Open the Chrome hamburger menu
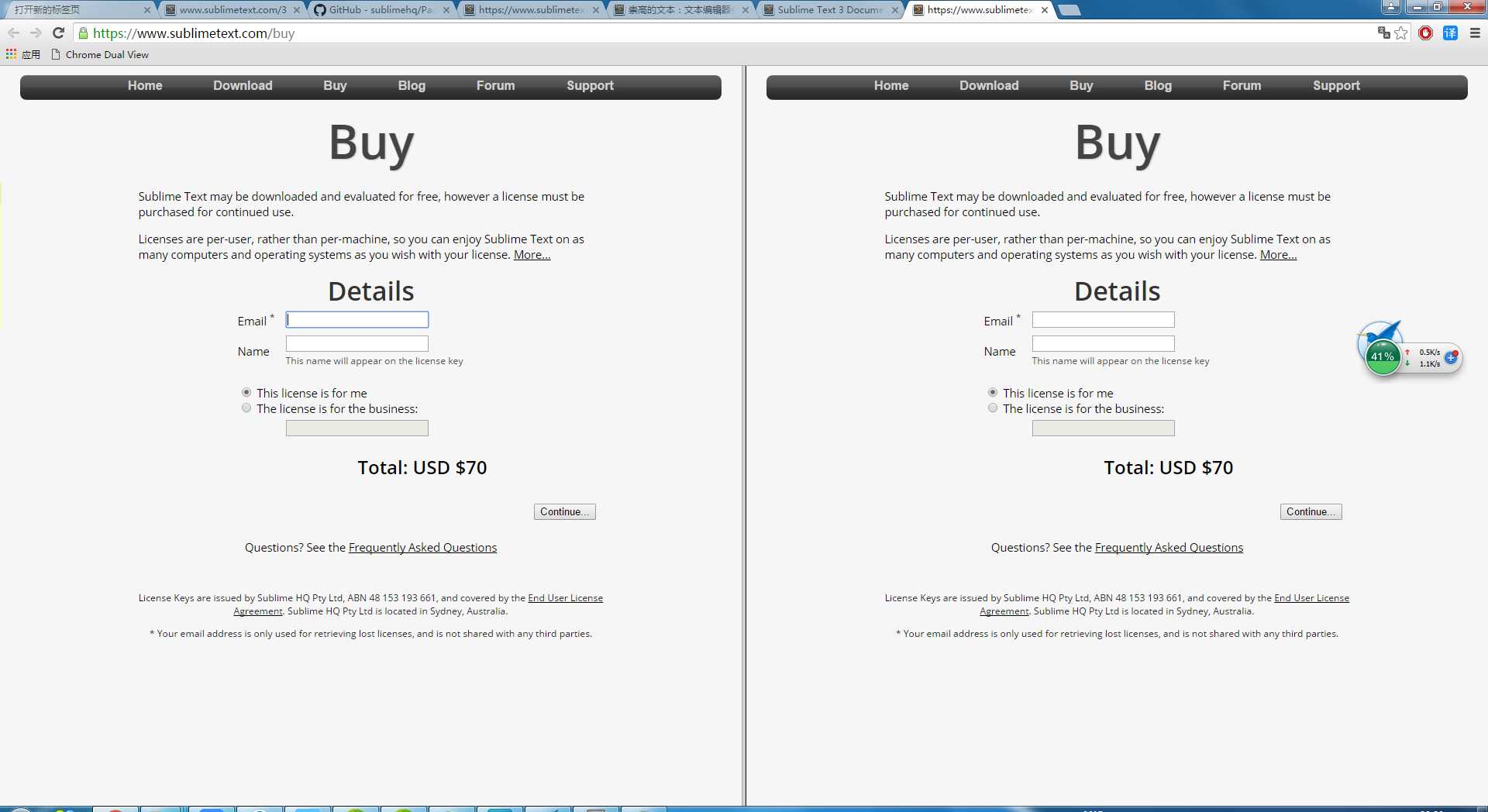The image size is (1488, 812). click(x=1475, y=33)
